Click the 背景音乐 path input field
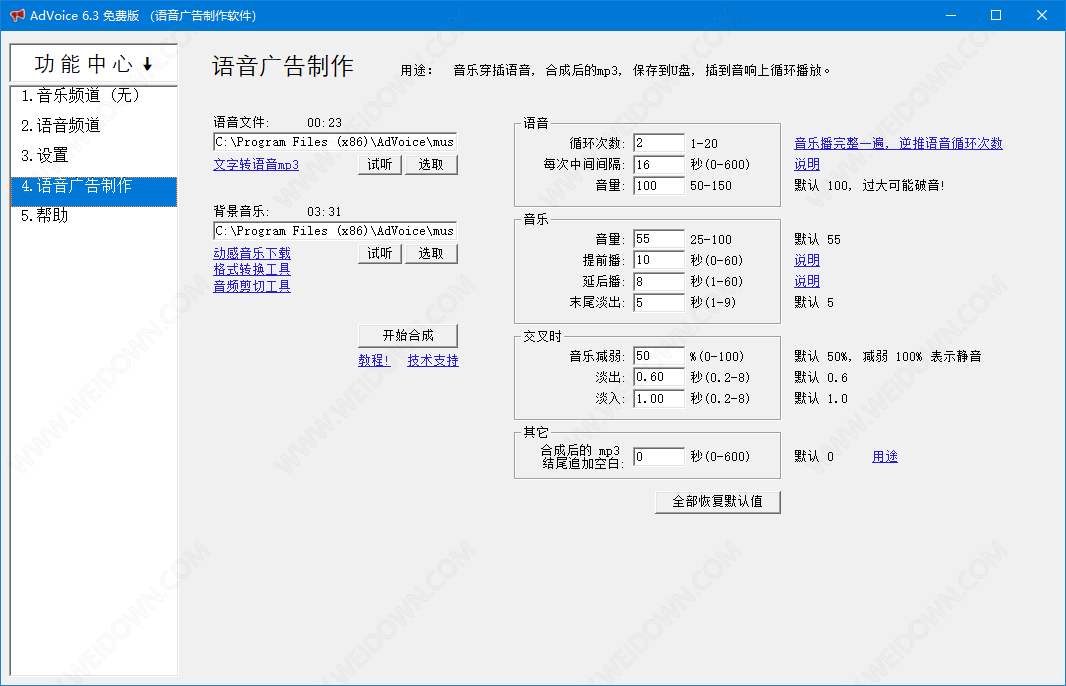 coord(334,230)
